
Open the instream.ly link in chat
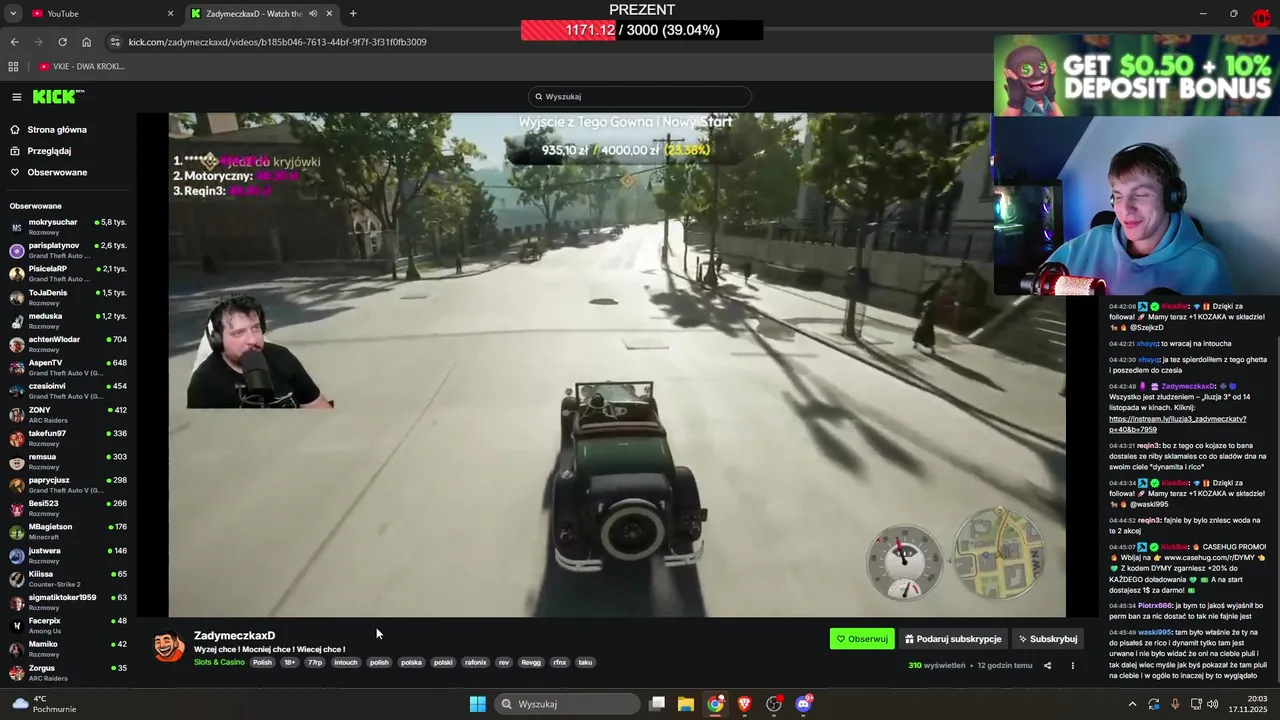point(1177,424)
